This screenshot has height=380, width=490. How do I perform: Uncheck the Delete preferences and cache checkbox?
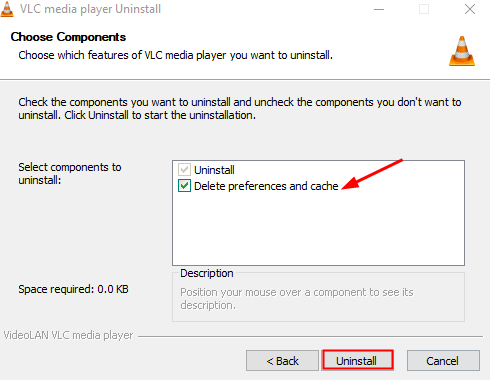coord(184,186)
